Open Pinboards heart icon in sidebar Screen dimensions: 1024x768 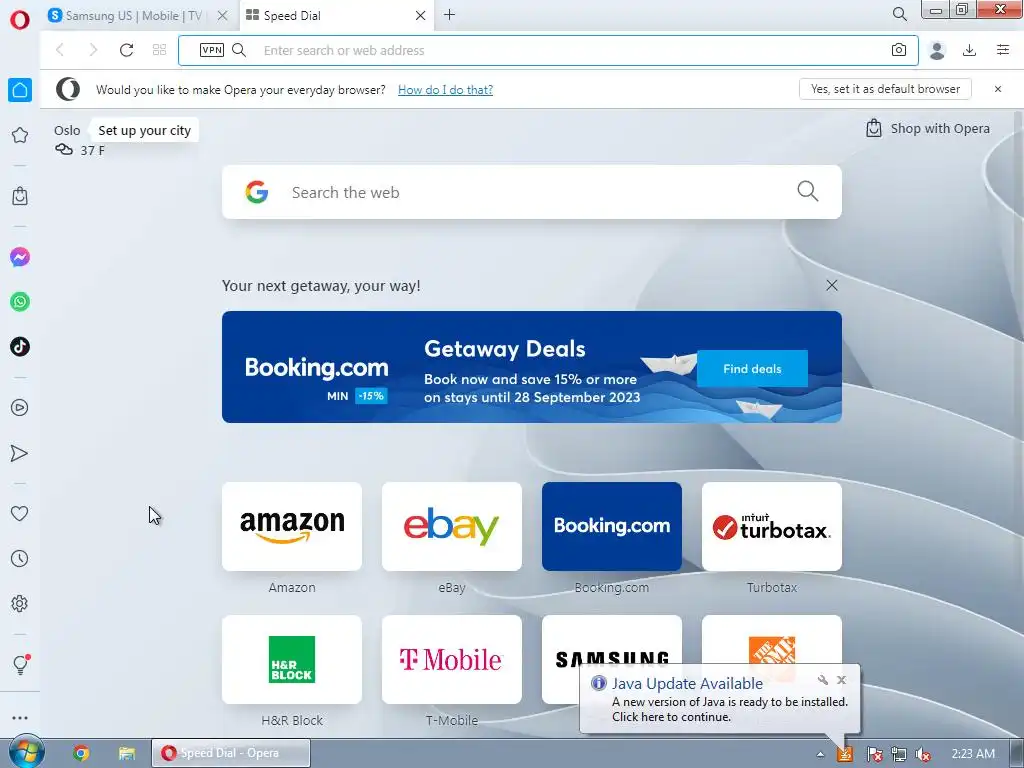click(x=20, y=513)
